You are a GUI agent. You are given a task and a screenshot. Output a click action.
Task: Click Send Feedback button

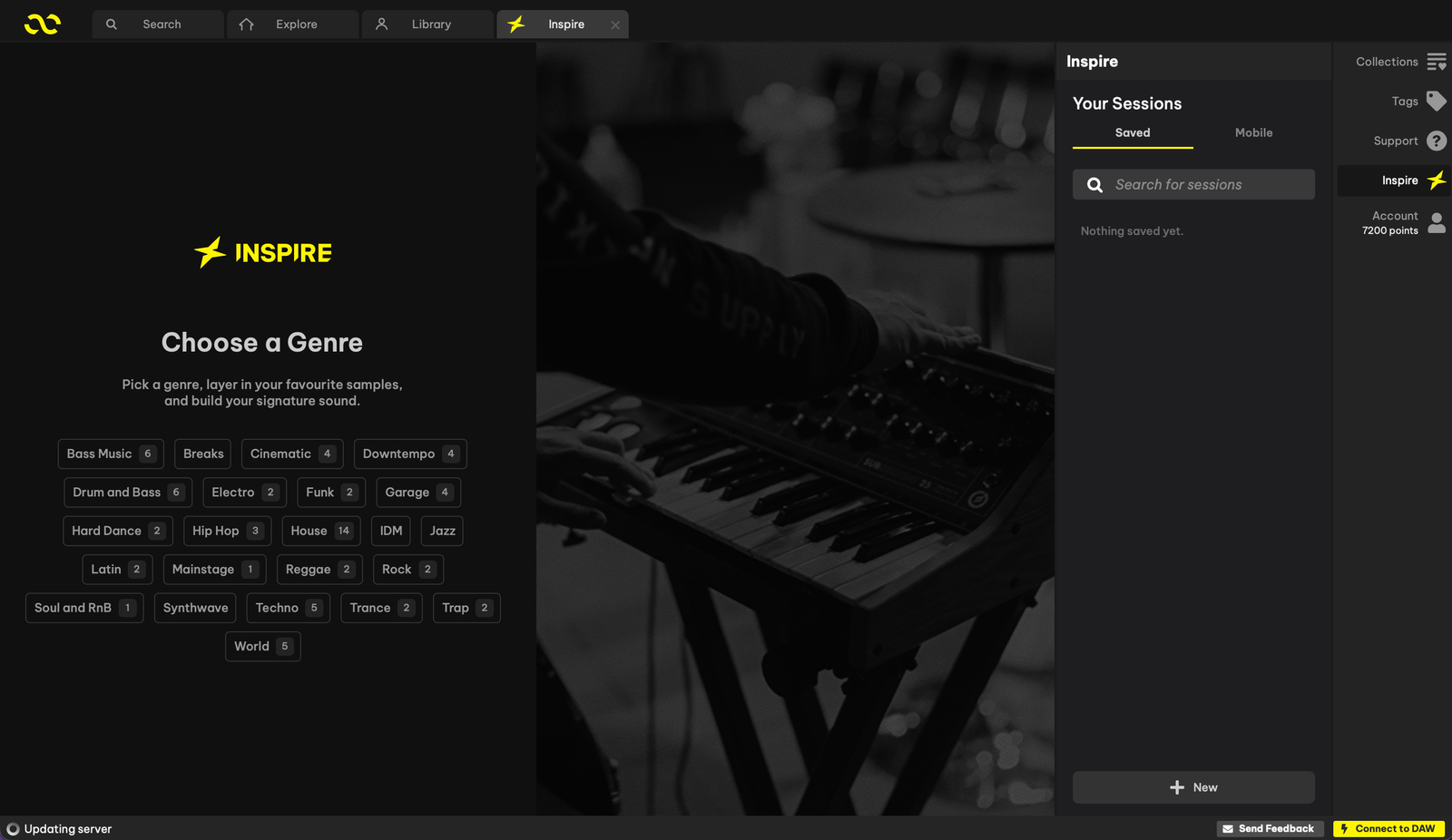(x=1269, y=829)
